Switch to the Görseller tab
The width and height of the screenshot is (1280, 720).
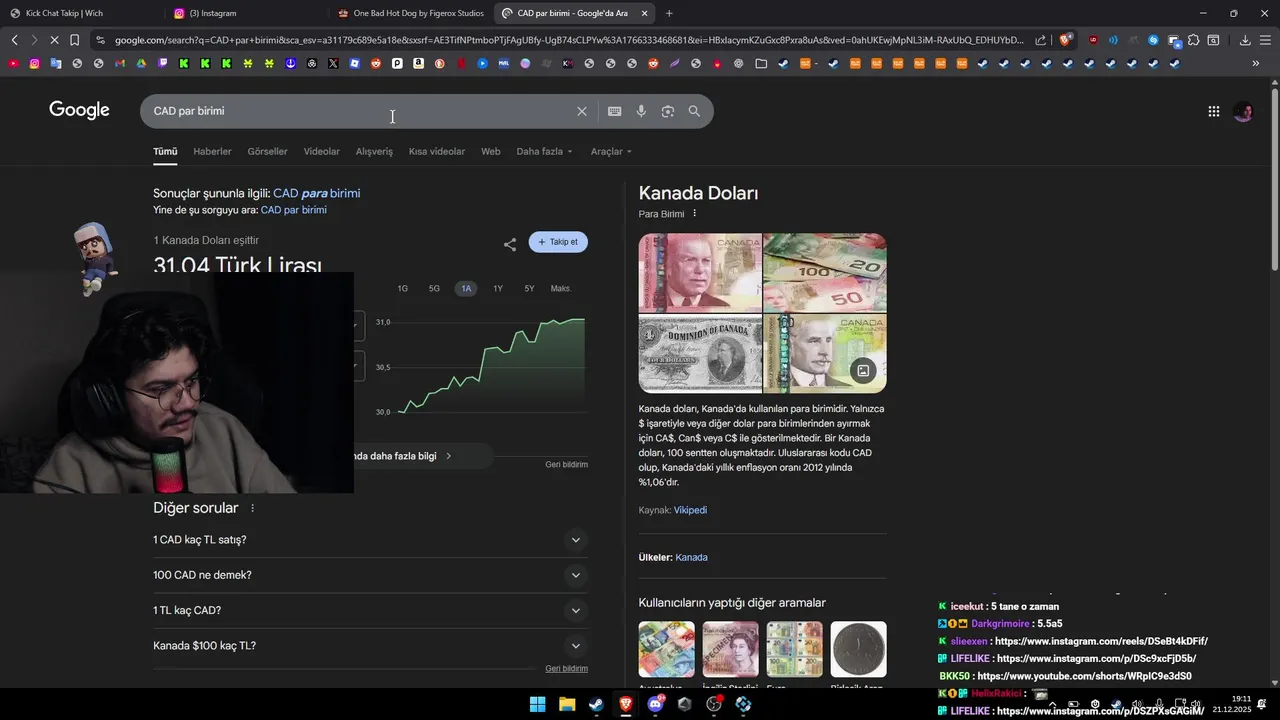click(267, 152)
